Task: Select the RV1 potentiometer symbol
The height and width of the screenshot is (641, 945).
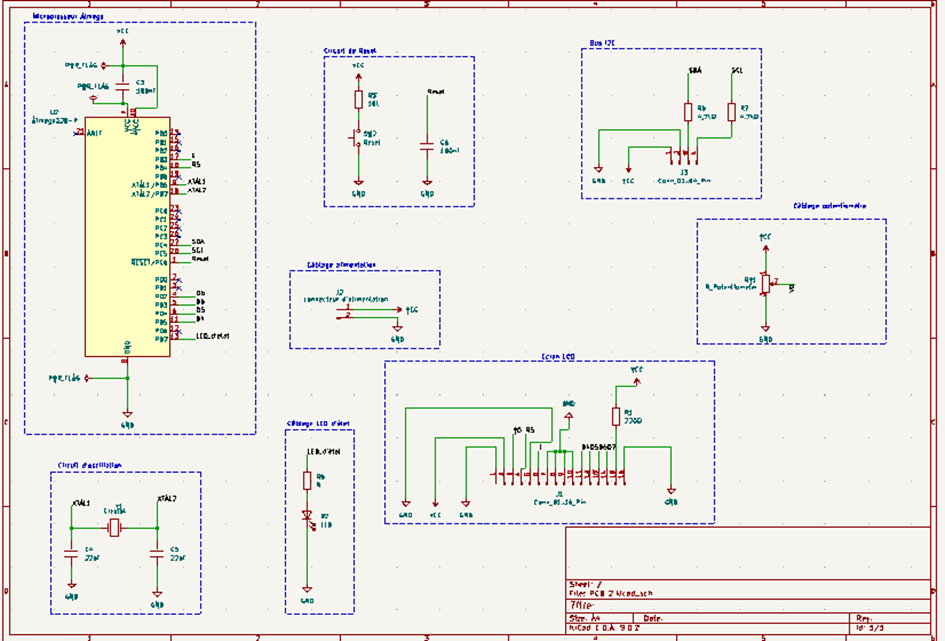Action: point(766,282)
